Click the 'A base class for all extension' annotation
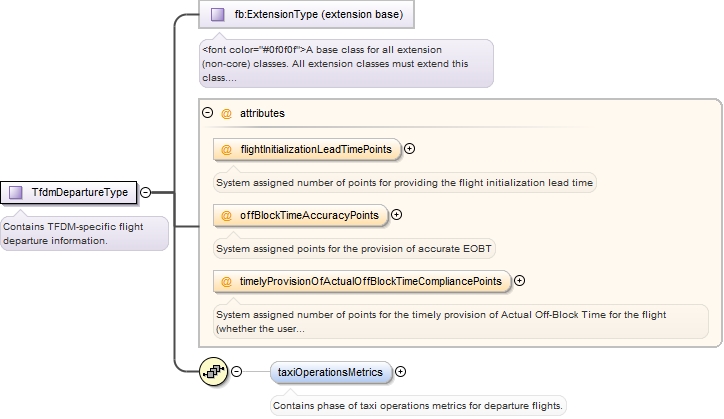The height and width of the screenshot is (419, 724). 346,64
